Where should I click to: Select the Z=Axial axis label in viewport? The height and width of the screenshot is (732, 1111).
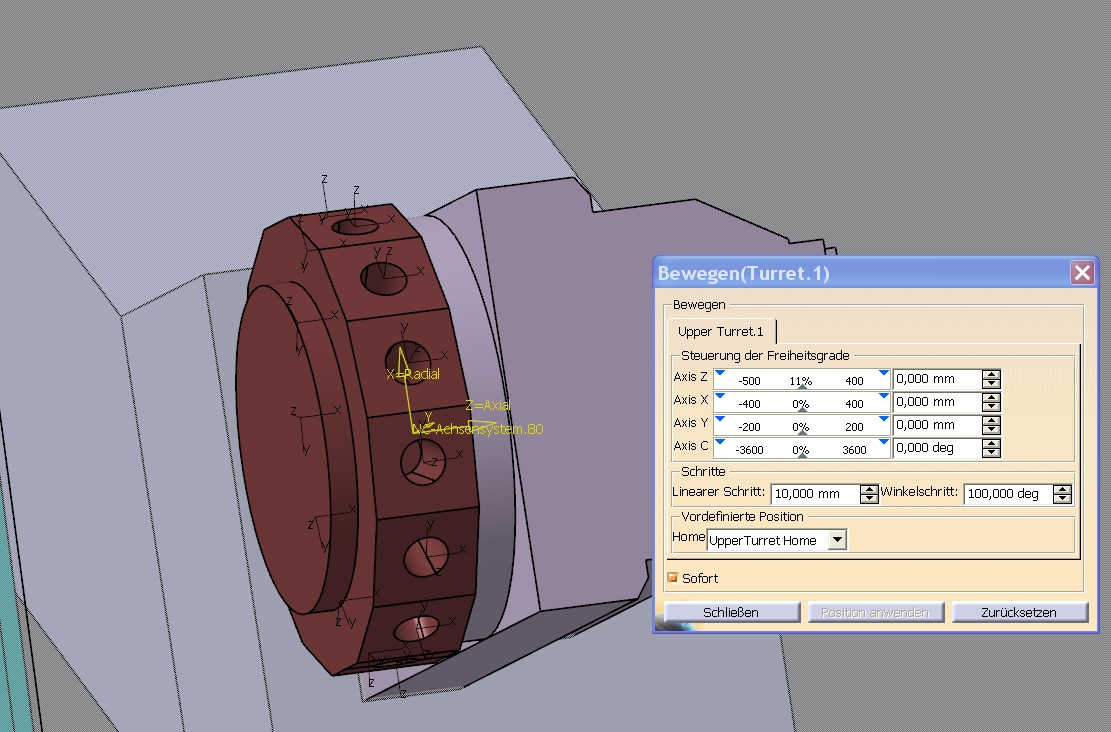pyautogui.click(x=487, y=405)
